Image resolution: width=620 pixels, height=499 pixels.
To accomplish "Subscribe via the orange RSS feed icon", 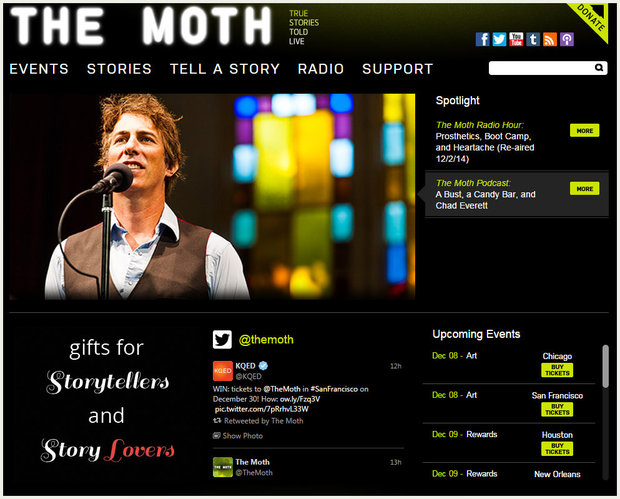I will coord(550,40).
